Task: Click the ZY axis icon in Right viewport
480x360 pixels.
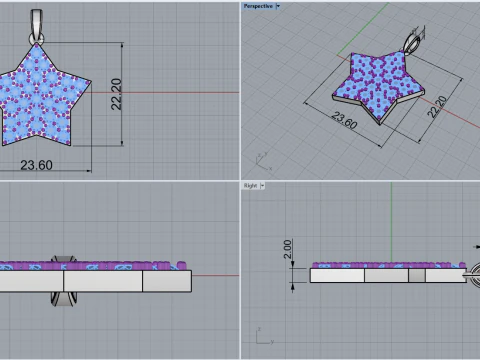Action: [x=265, y=336]
